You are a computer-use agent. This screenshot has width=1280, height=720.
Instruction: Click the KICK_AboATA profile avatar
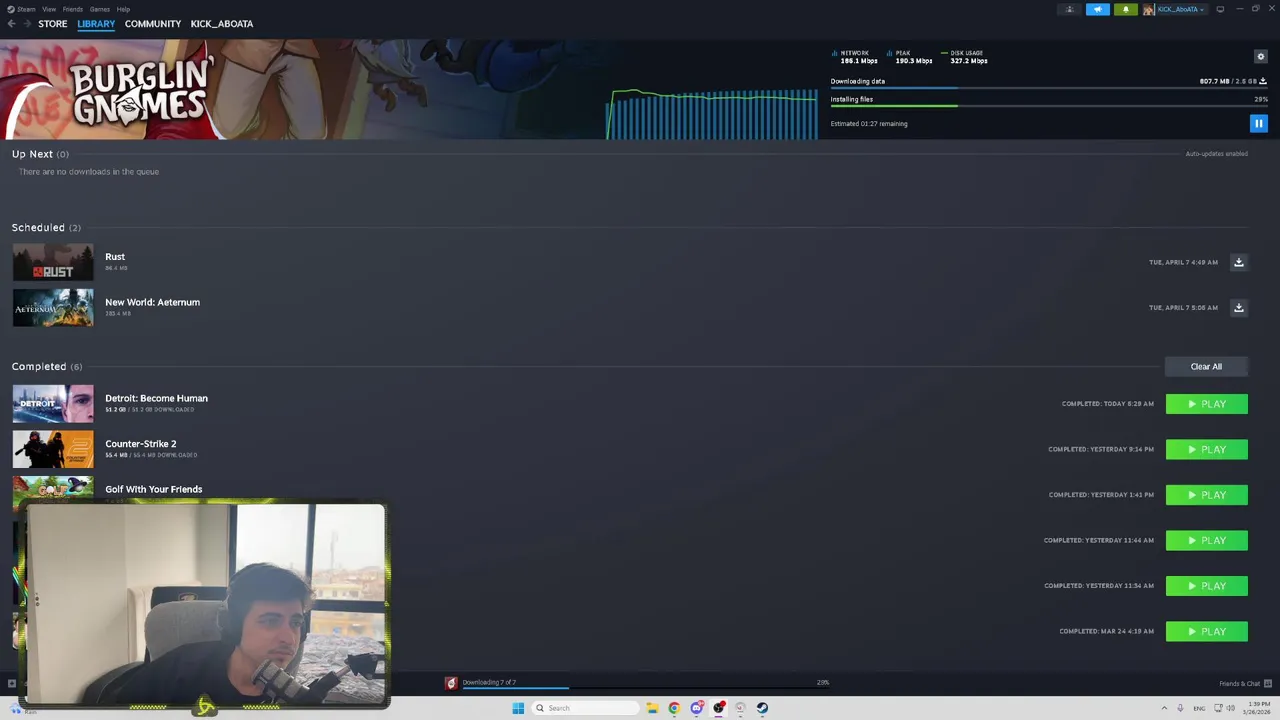pos(1148,9)
